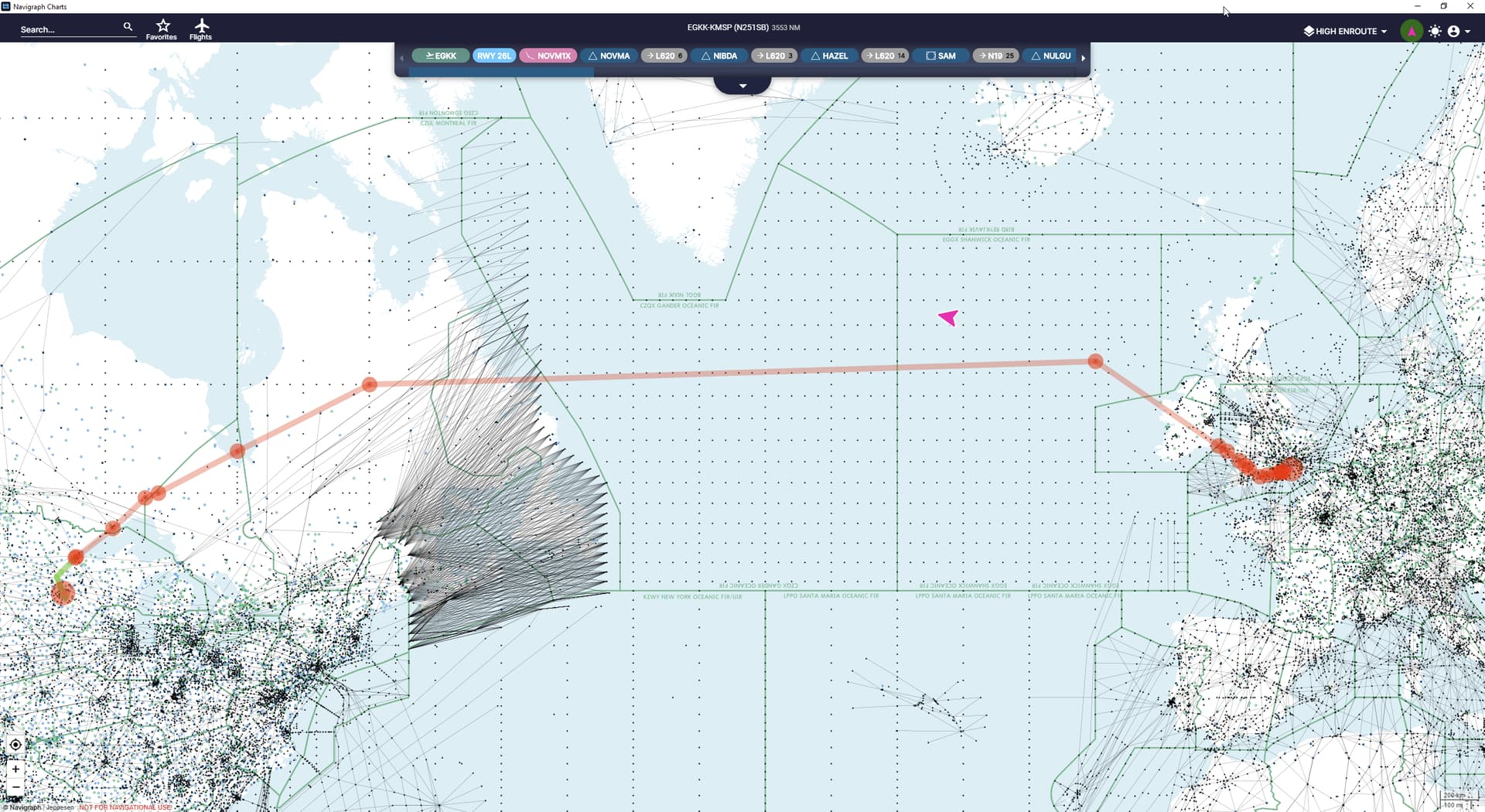Select the NULGU waypoint chip
Viewport: 1485px width, 812px height.
pyautogui.click(x=1050, y=56)
